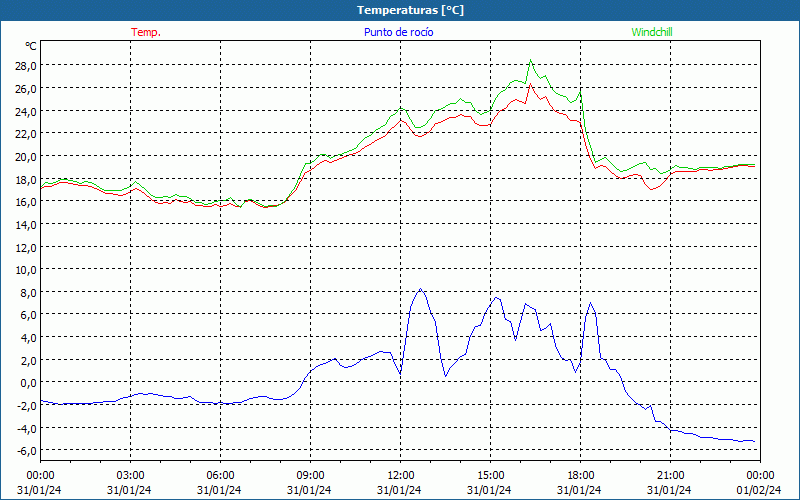Screen dimensions: 800x500
Task: Click the red temperature curve's highest peak
Action: tap(531, 84)
